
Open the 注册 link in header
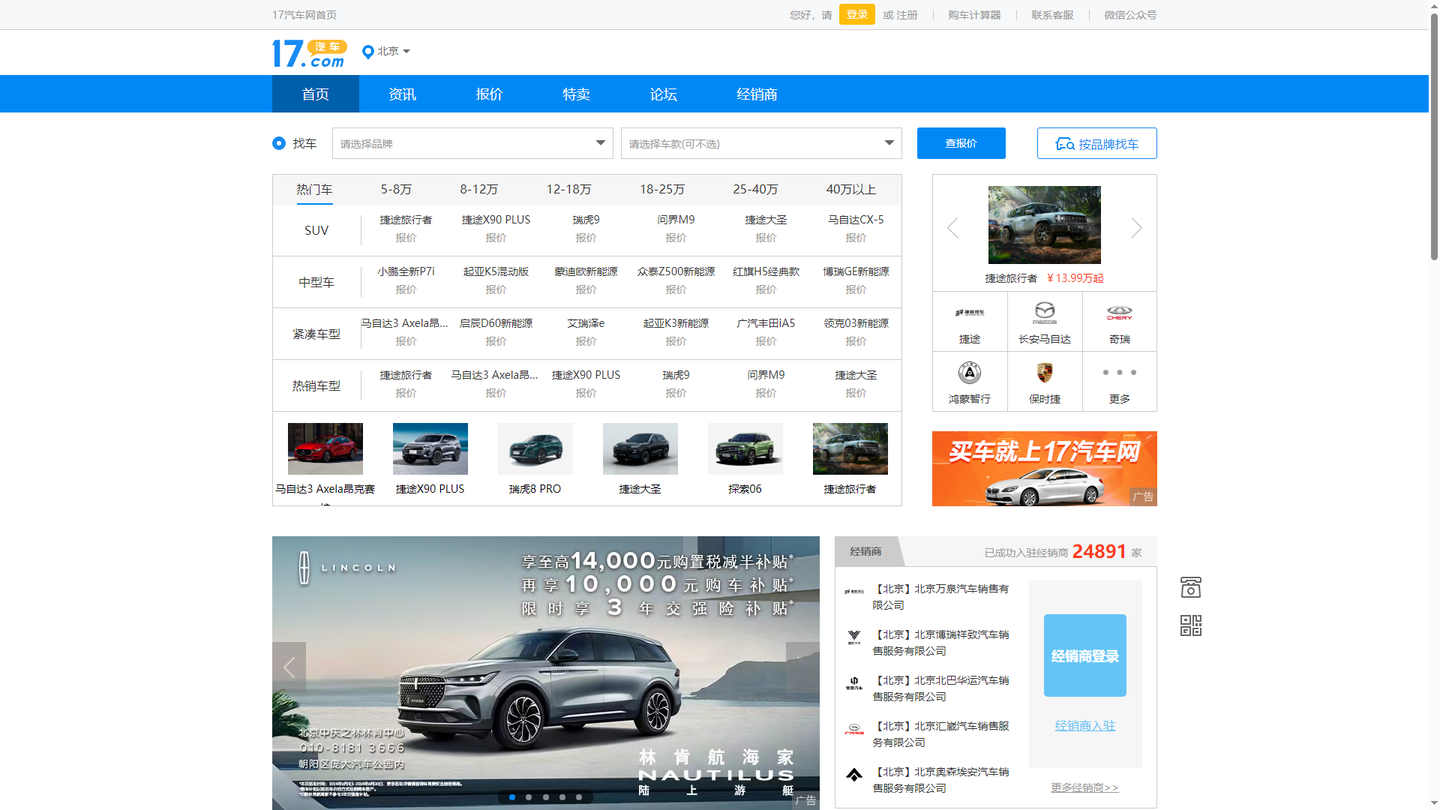point(907,15)
